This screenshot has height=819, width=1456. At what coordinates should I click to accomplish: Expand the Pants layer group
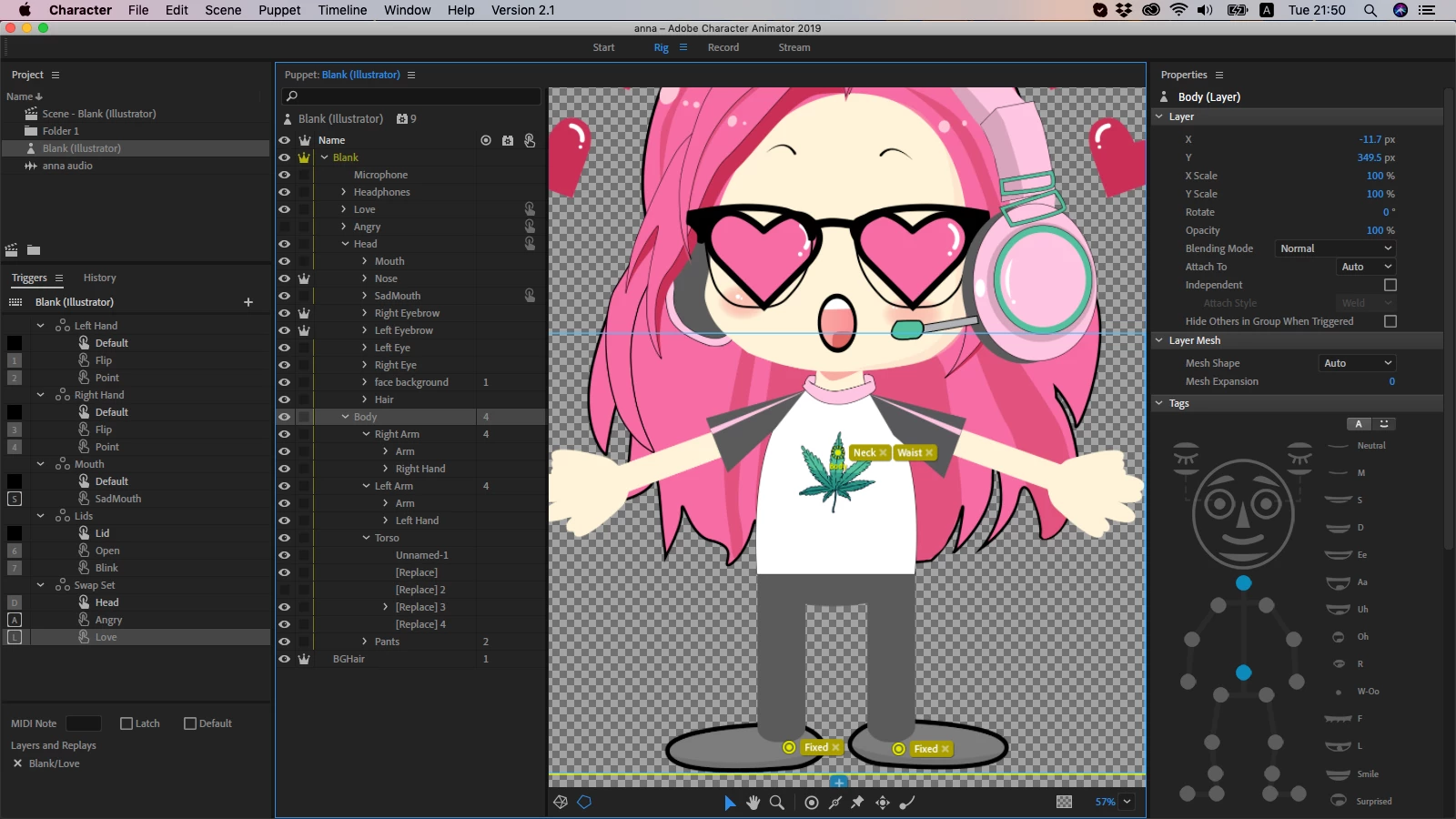point(365,642)
